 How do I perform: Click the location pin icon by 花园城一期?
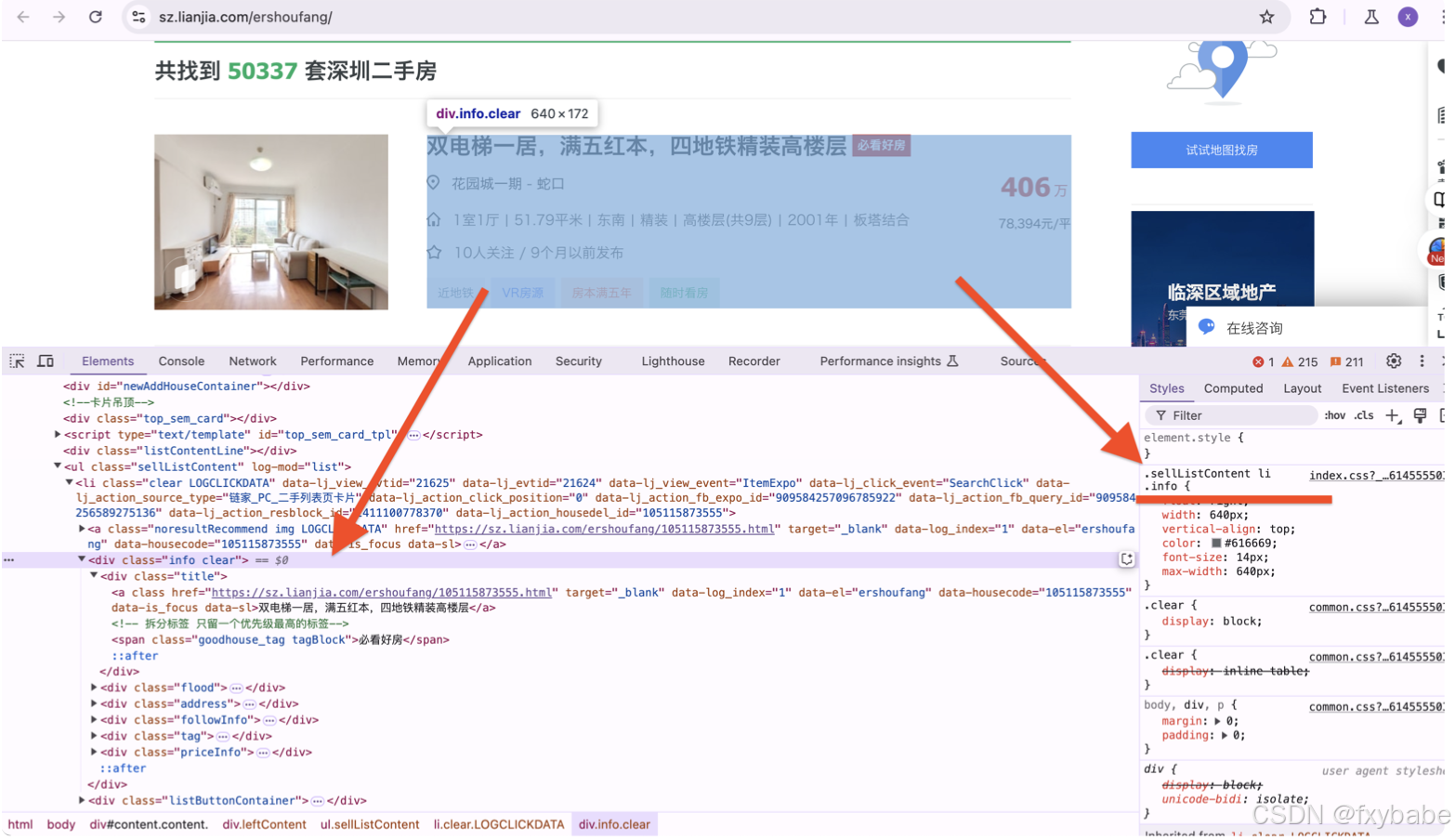point(433,183)
